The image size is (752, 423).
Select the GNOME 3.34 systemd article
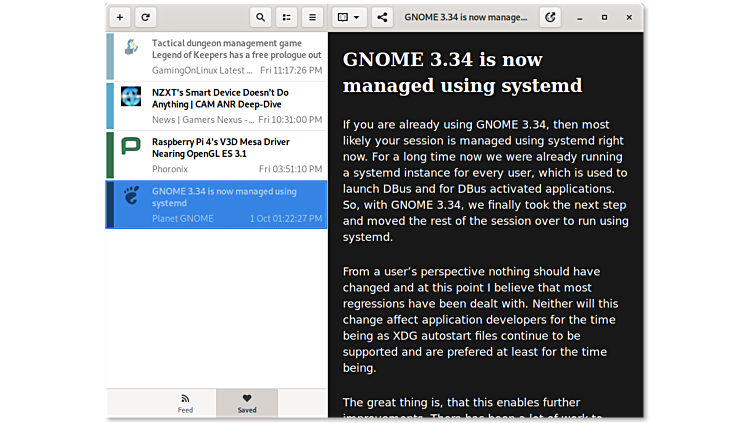coord(236,198)
